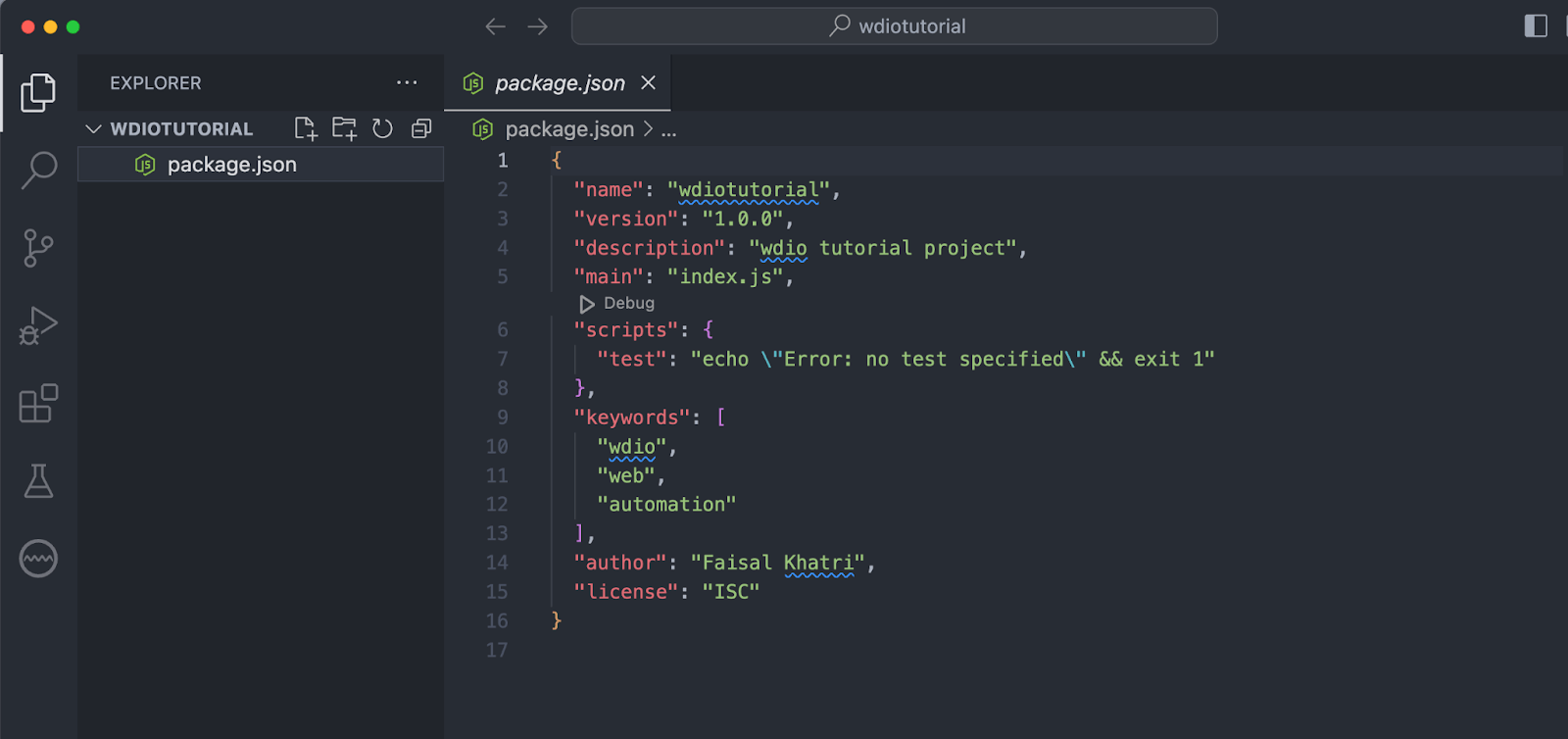Screen dimensions: 1568x739
Task: Click the "Faisal Khatri" author value
Action: click(x=778, y=563)
